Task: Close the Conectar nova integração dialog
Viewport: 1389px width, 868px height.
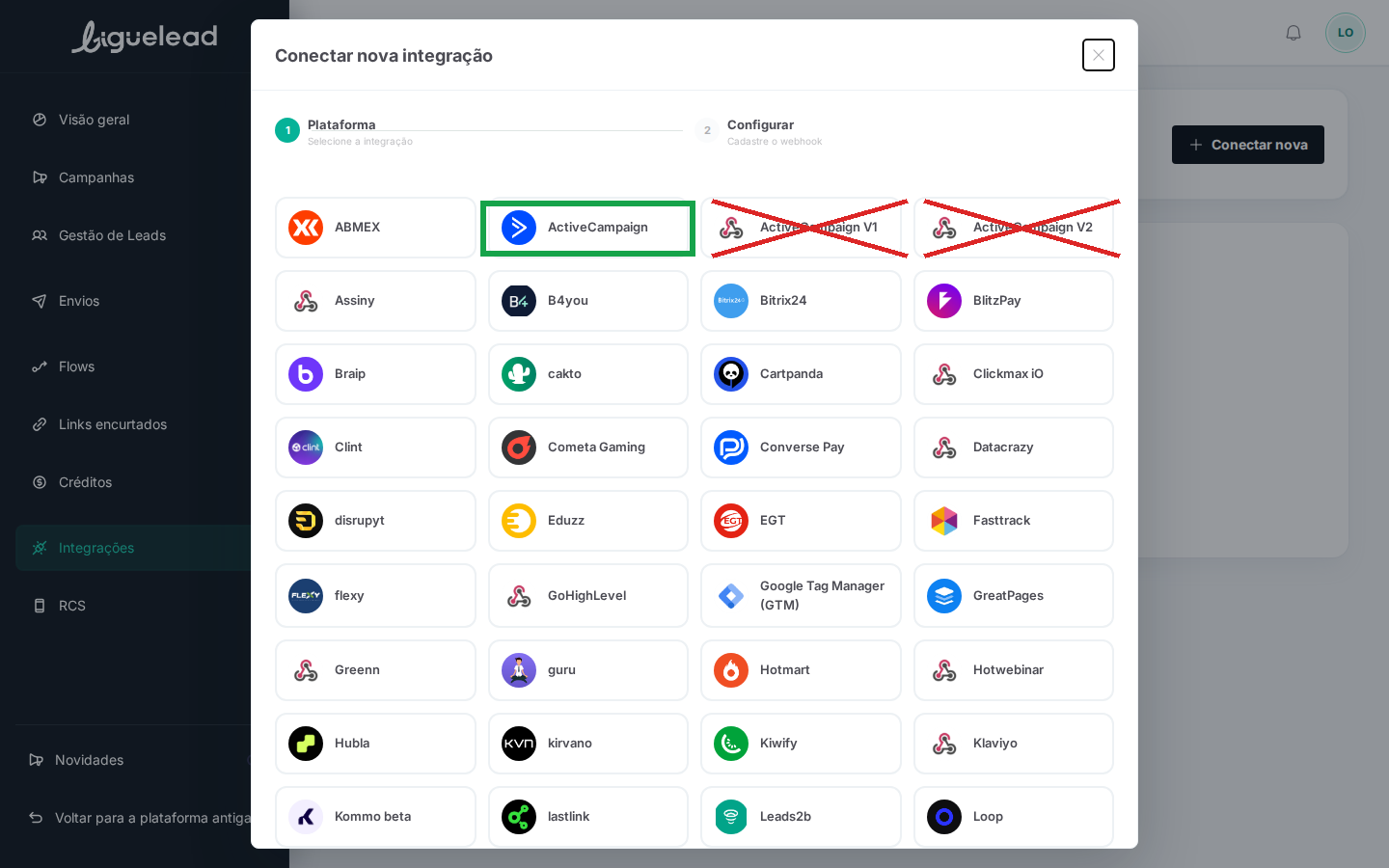Action: coord(1099,55)
